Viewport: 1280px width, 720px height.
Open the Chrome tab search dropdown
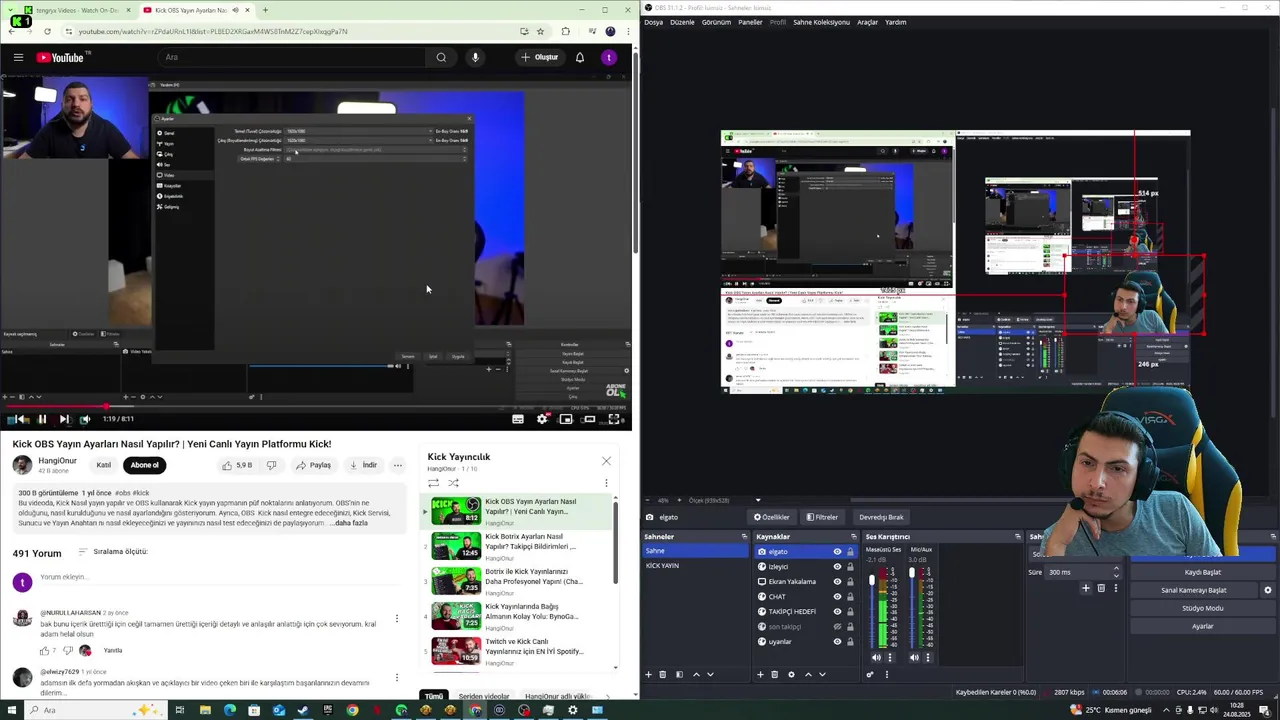click(11, 10)
